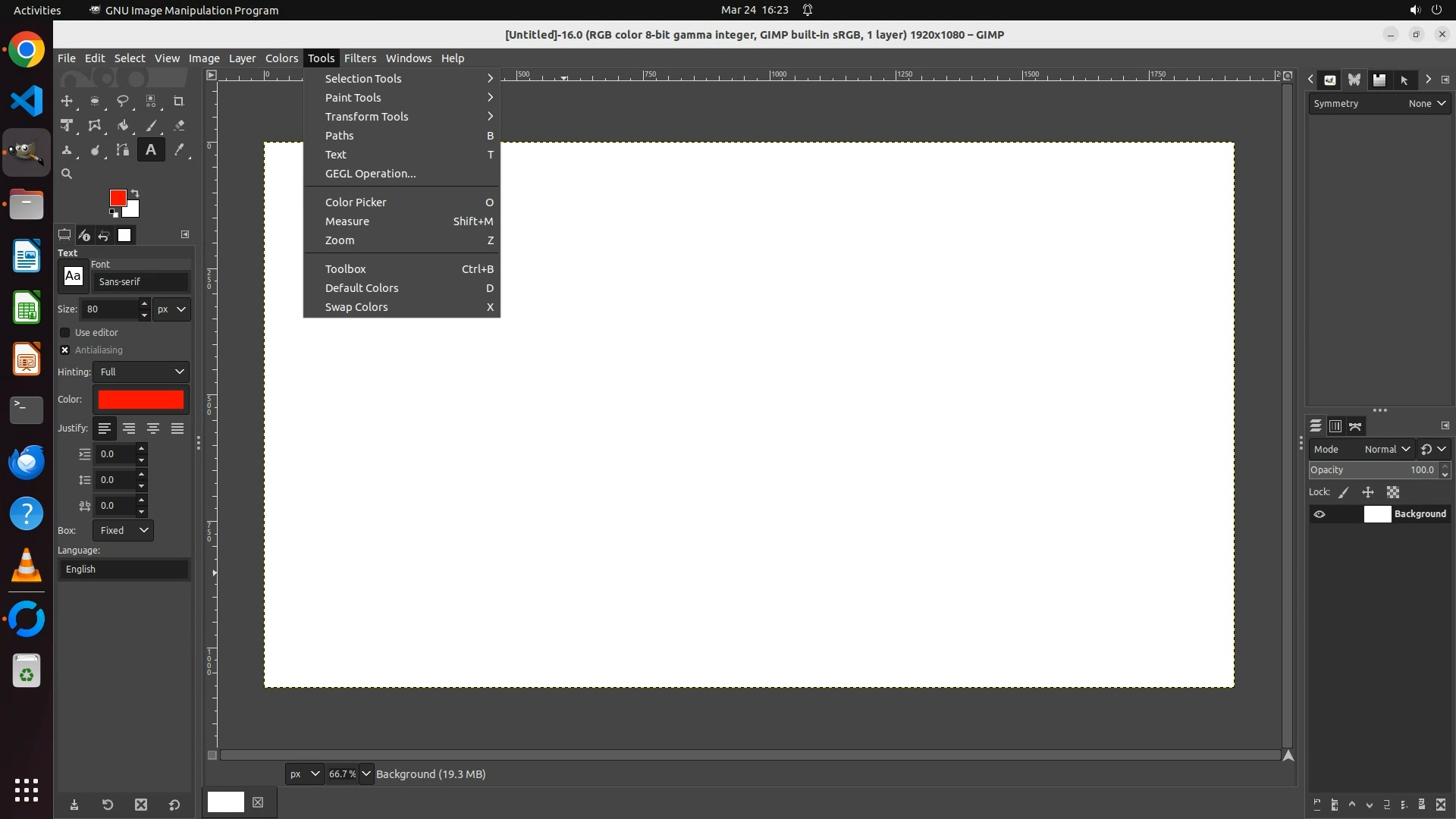The height and width of the screenshot is (819, 1456).
Task: Open the layer Mode dropdown showing Normal
Action: [1386, 449]
